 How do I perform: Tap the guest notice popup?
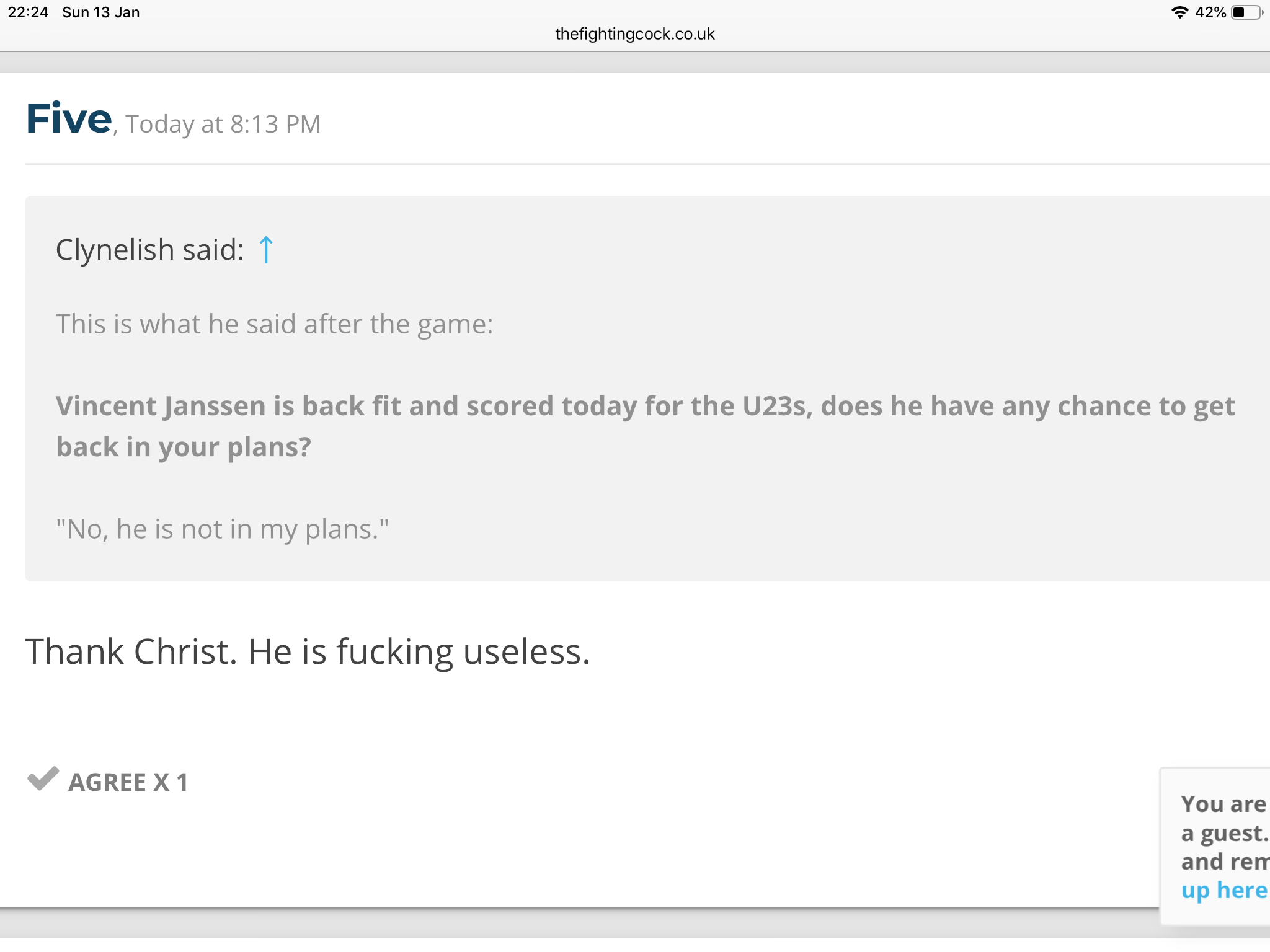[1215, 846]
